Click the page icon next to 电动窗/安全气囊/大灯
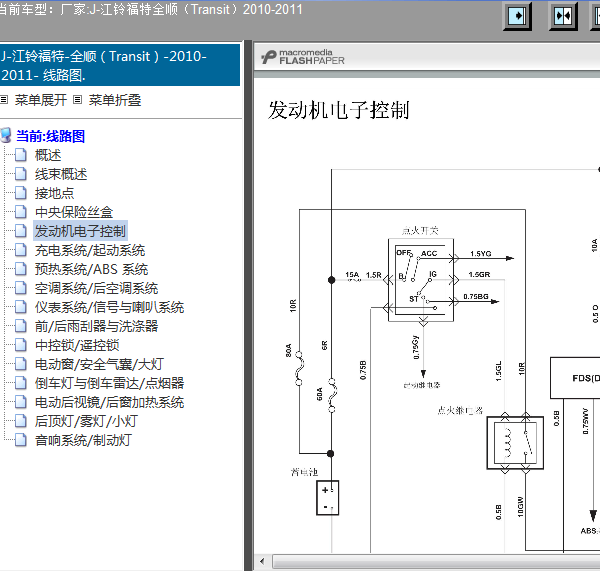 (21, 364)
